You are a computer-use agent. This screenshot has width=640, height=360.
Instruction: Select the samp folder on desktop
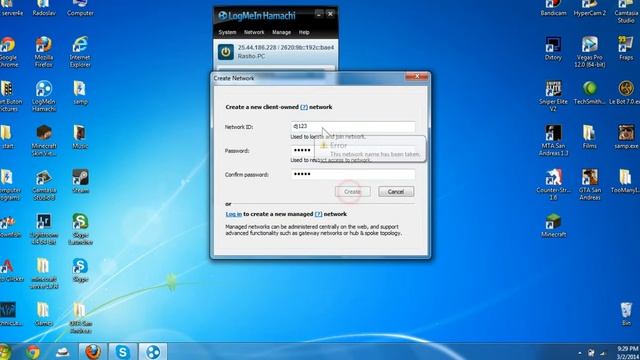click(x=80, y=93)
